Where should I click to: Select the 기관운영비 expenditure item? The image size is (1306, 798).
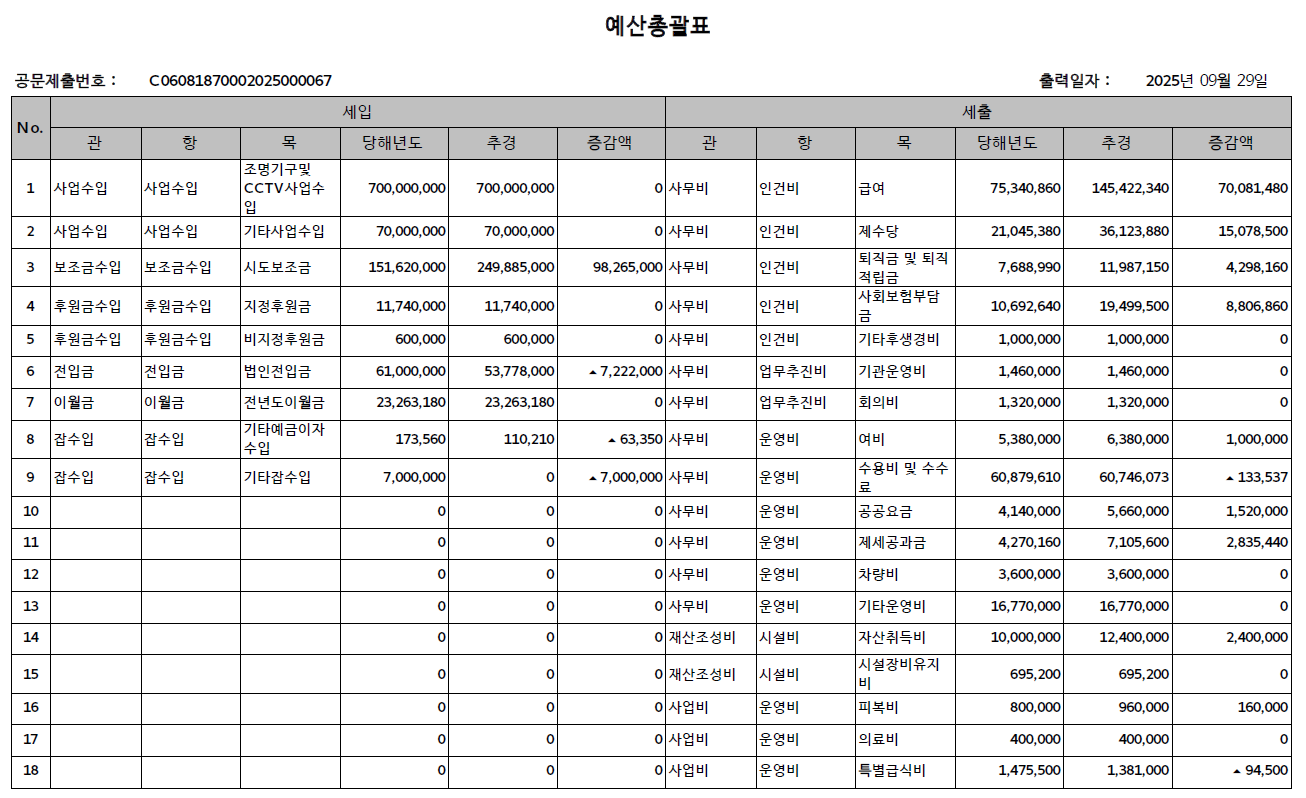click(892, 371)
